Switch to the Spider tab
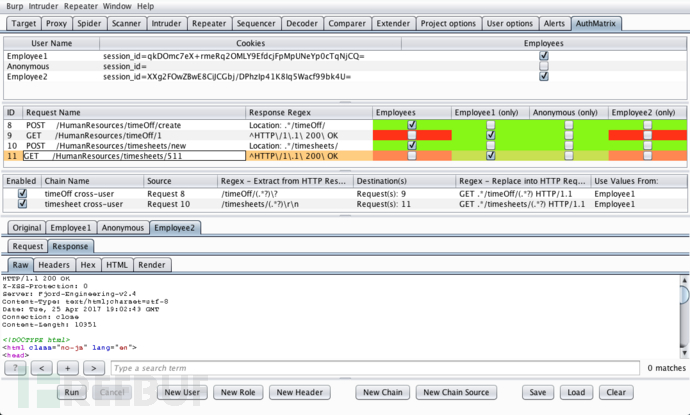This screenshot has height=415, width=690. pyautogui.click(x=89, y=24)
